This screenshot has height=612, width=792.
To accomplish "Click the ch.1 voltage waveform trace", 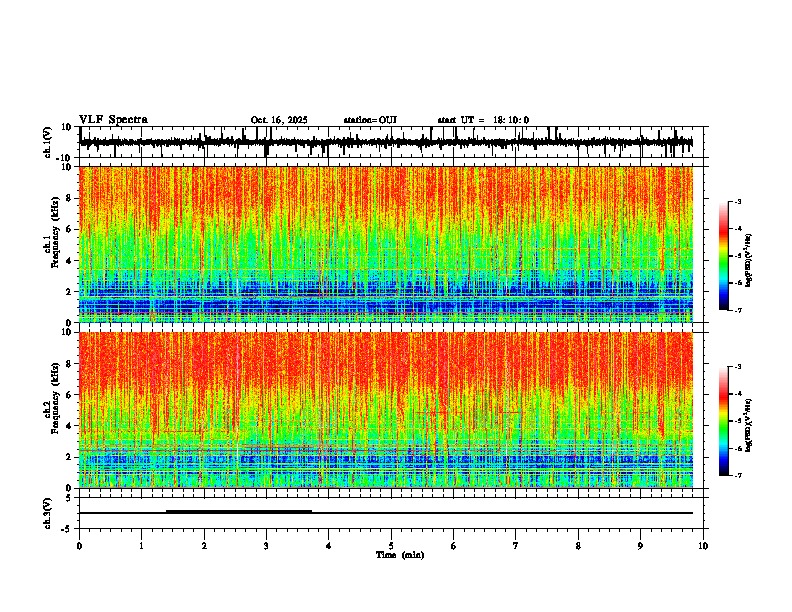I will pos(386,143).
